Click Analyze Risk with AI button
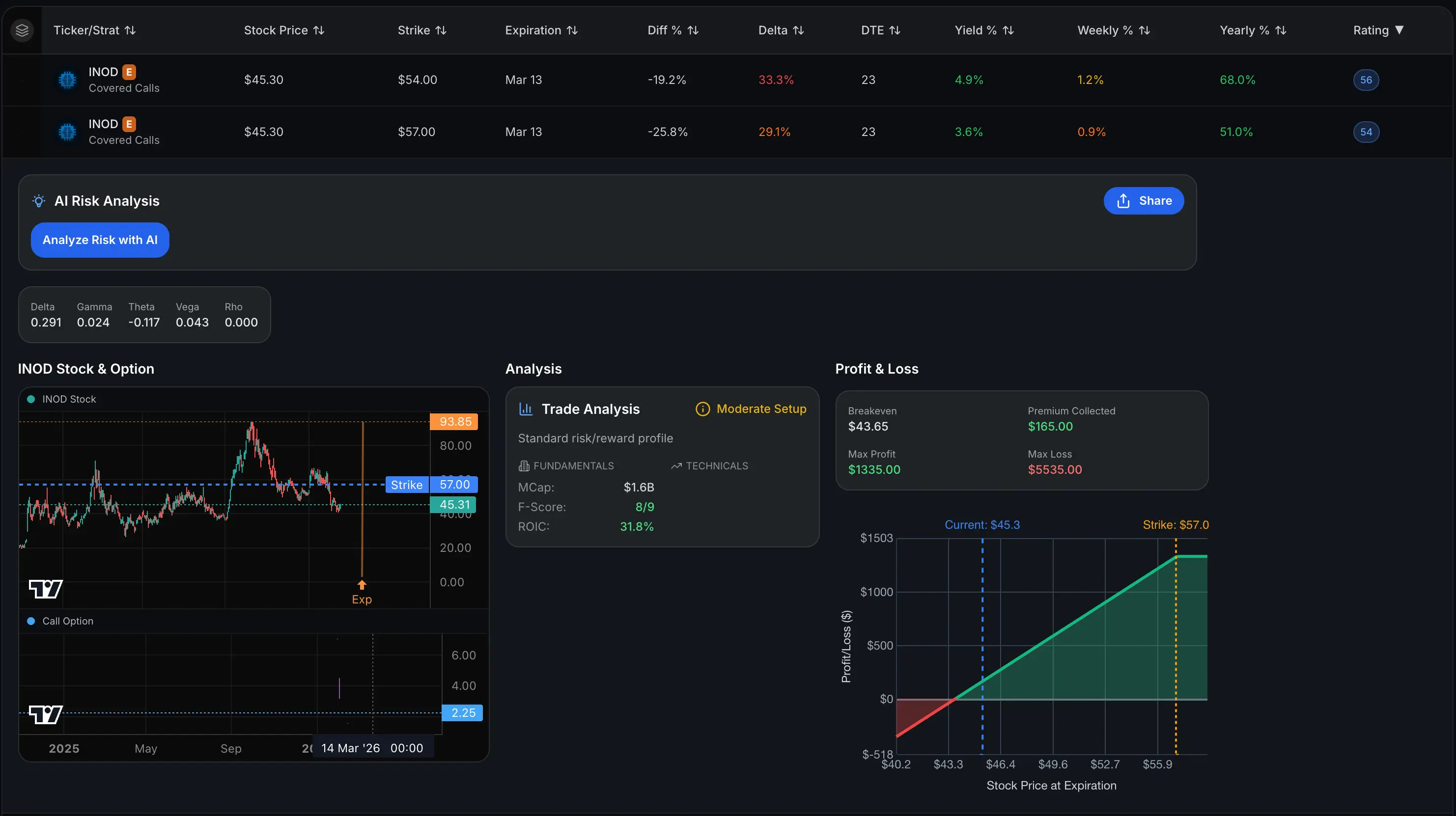Image resolution: width=1456 pixels, height=816 pixels. click(100, 240)
